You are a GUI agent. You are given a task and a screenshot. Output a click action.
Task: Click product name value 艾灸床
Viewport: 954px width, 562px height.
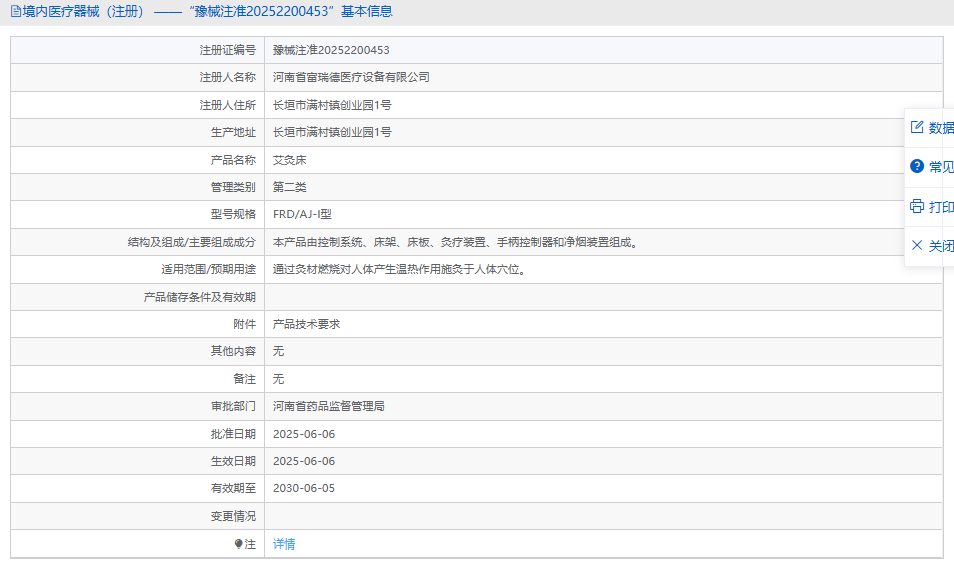289,160
